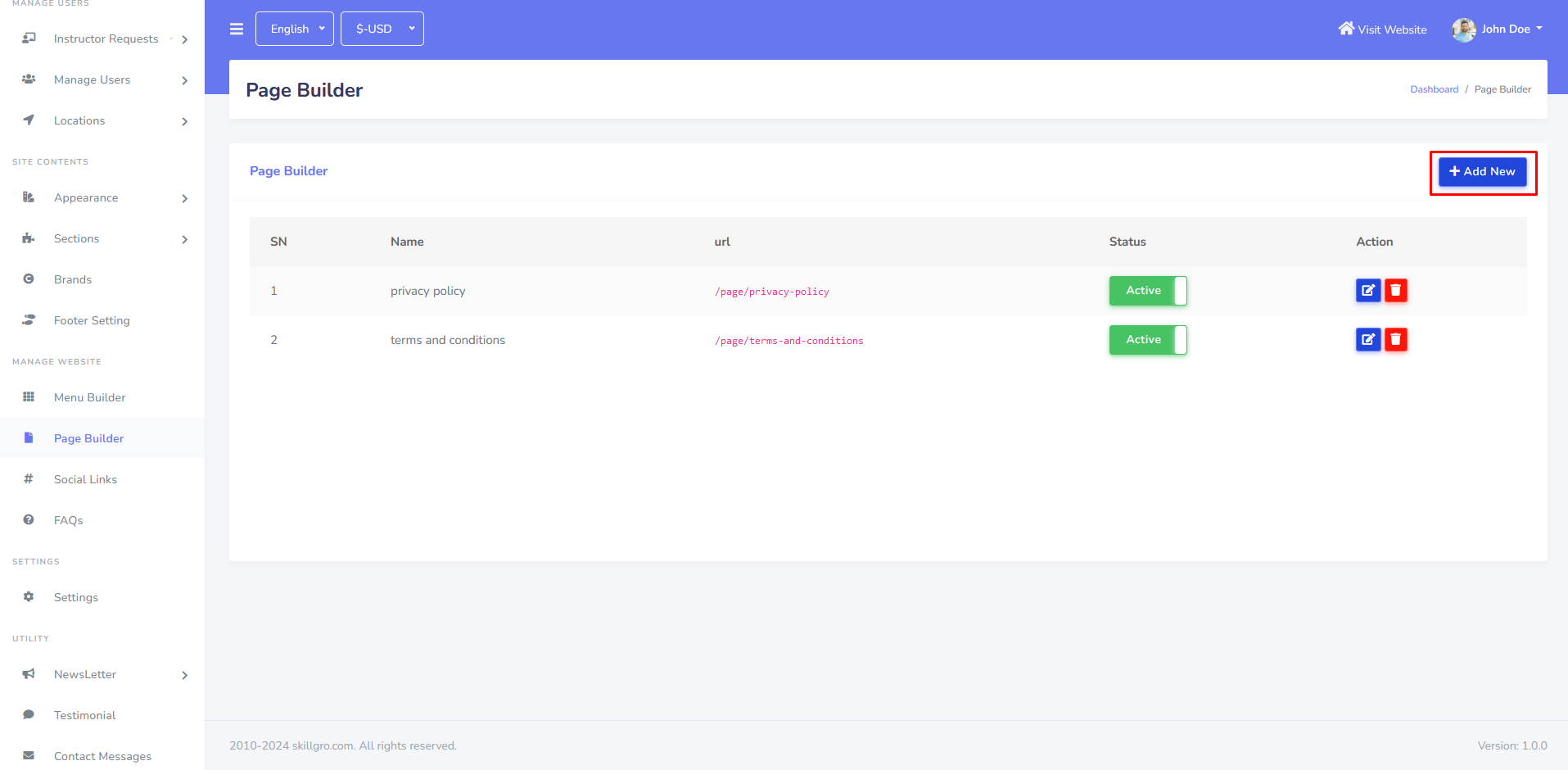Viewport: 1568px width, 770px height.
Task: Open the $-USD currency dropdown
Action: click(382, 29)
